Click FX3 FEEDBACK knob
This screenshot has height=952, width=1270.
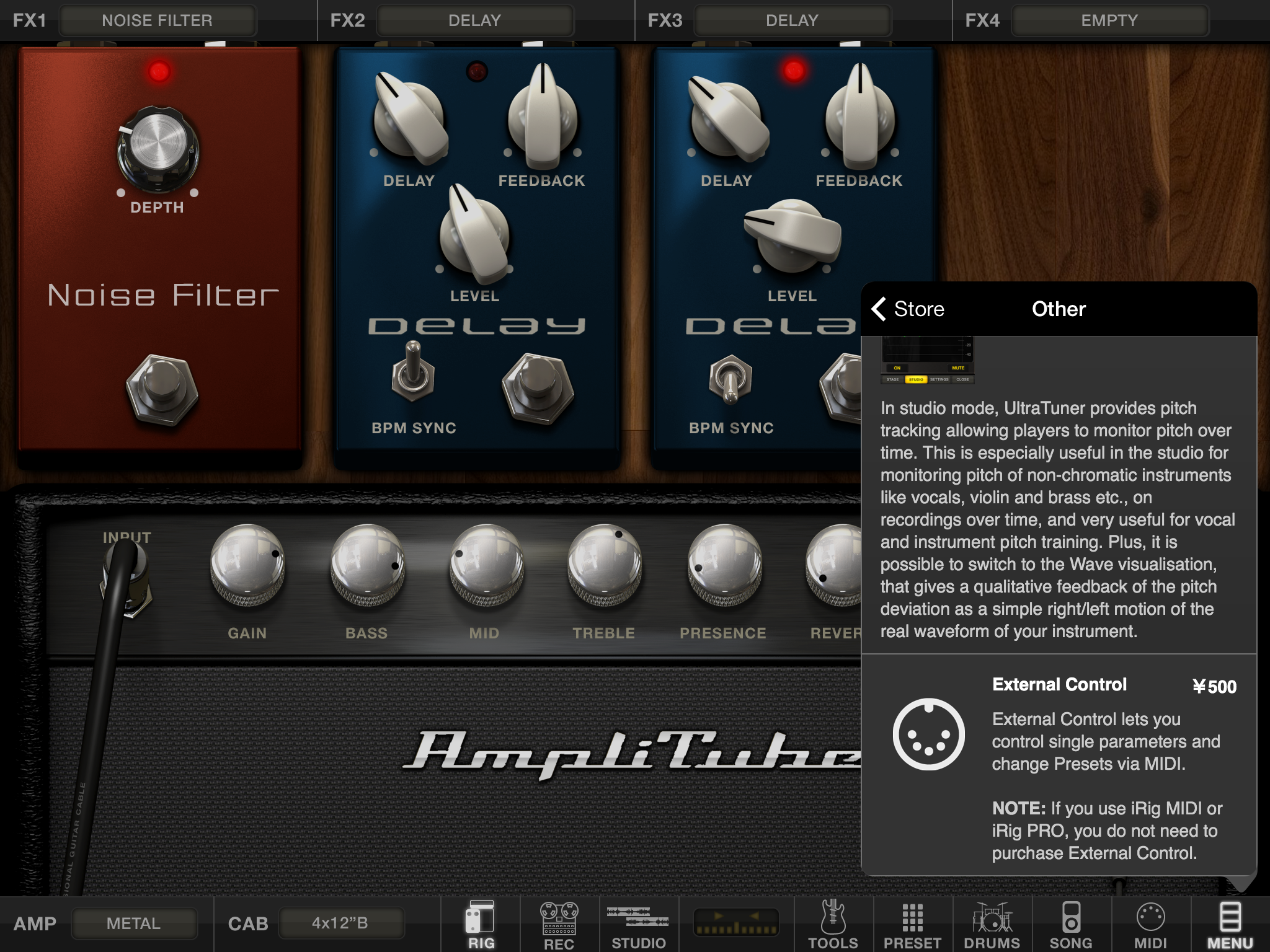tap(860, 117)
